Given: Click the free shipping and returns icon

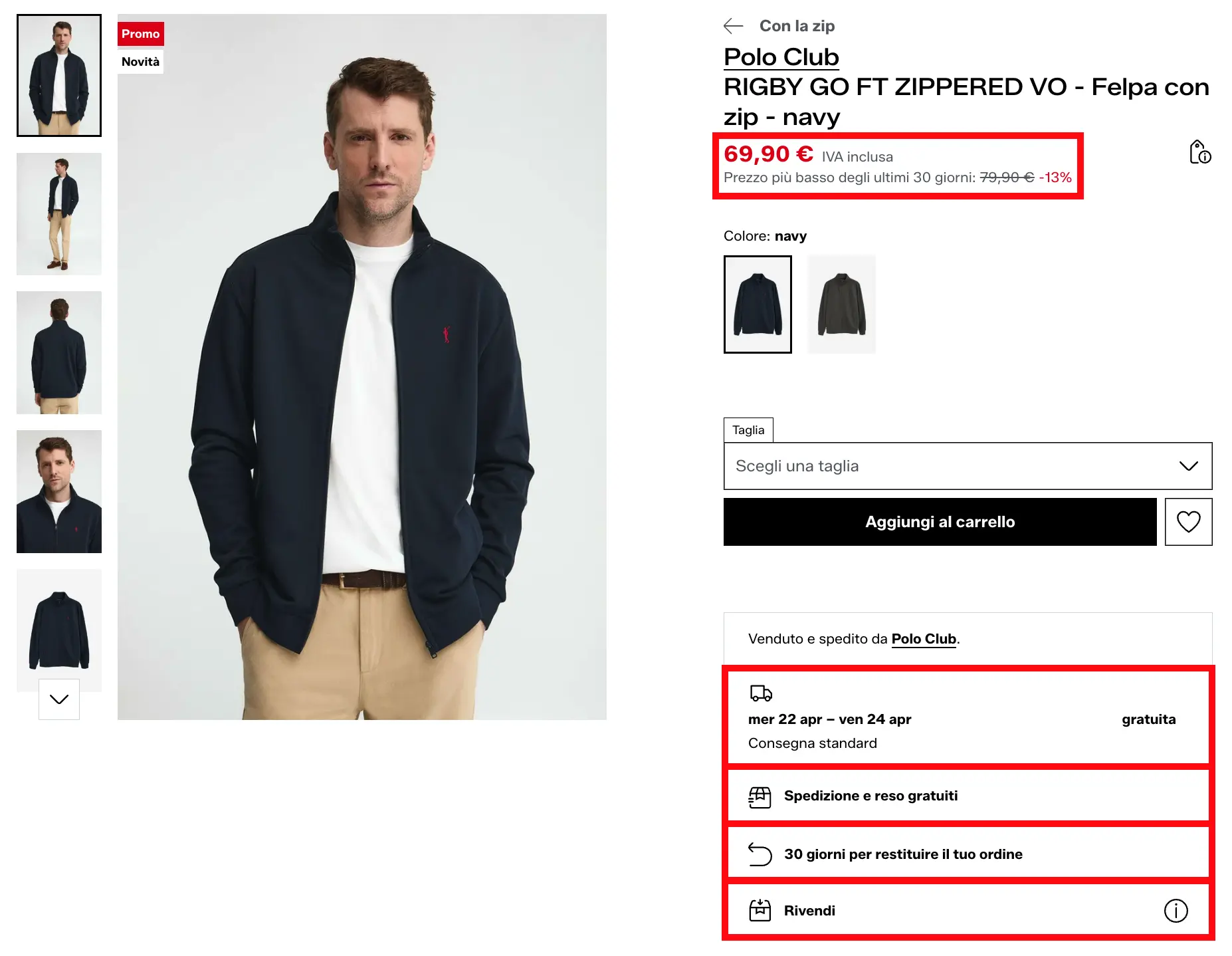Looking at the screenshot, I should coord(760,796).
